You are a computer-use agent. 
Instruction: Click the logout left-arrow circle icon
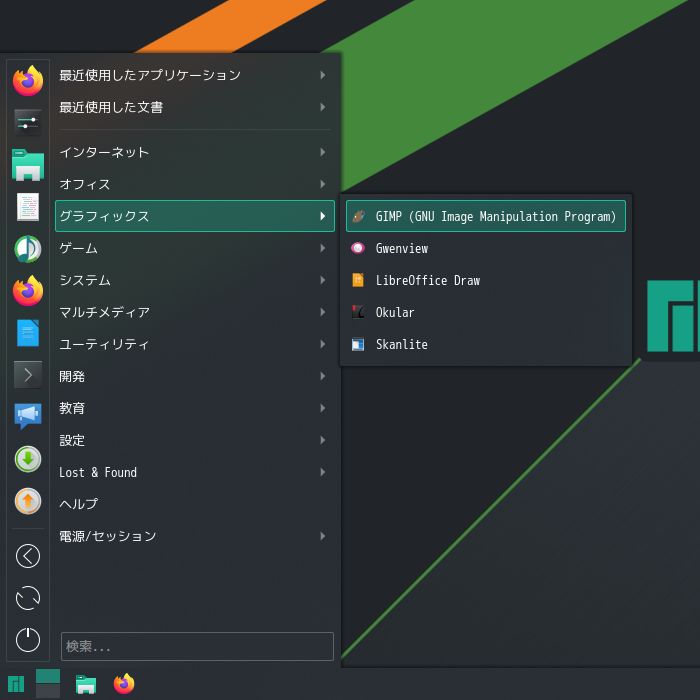coord(28,556)
